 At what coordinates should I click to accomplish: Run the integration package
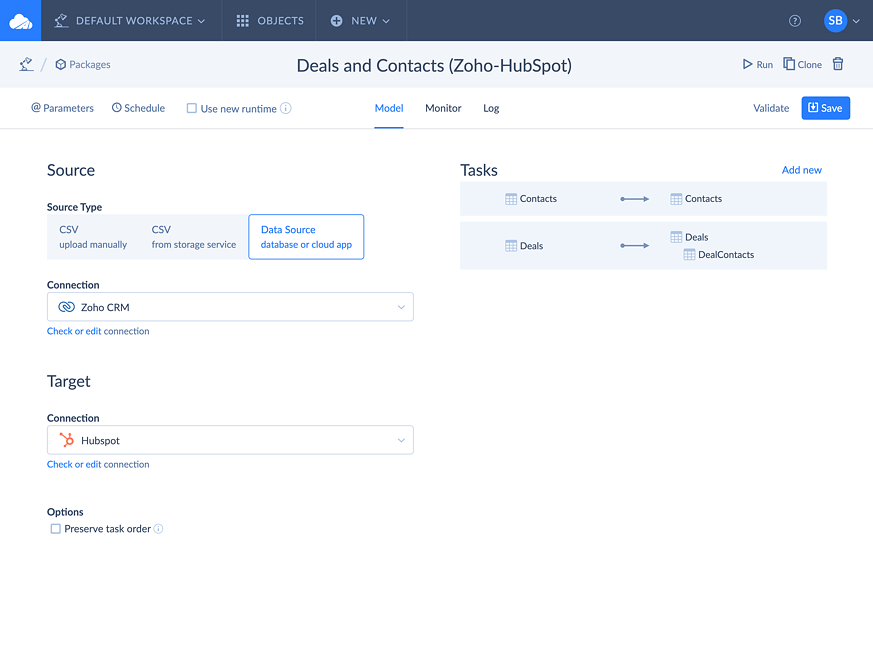point(757,64)
